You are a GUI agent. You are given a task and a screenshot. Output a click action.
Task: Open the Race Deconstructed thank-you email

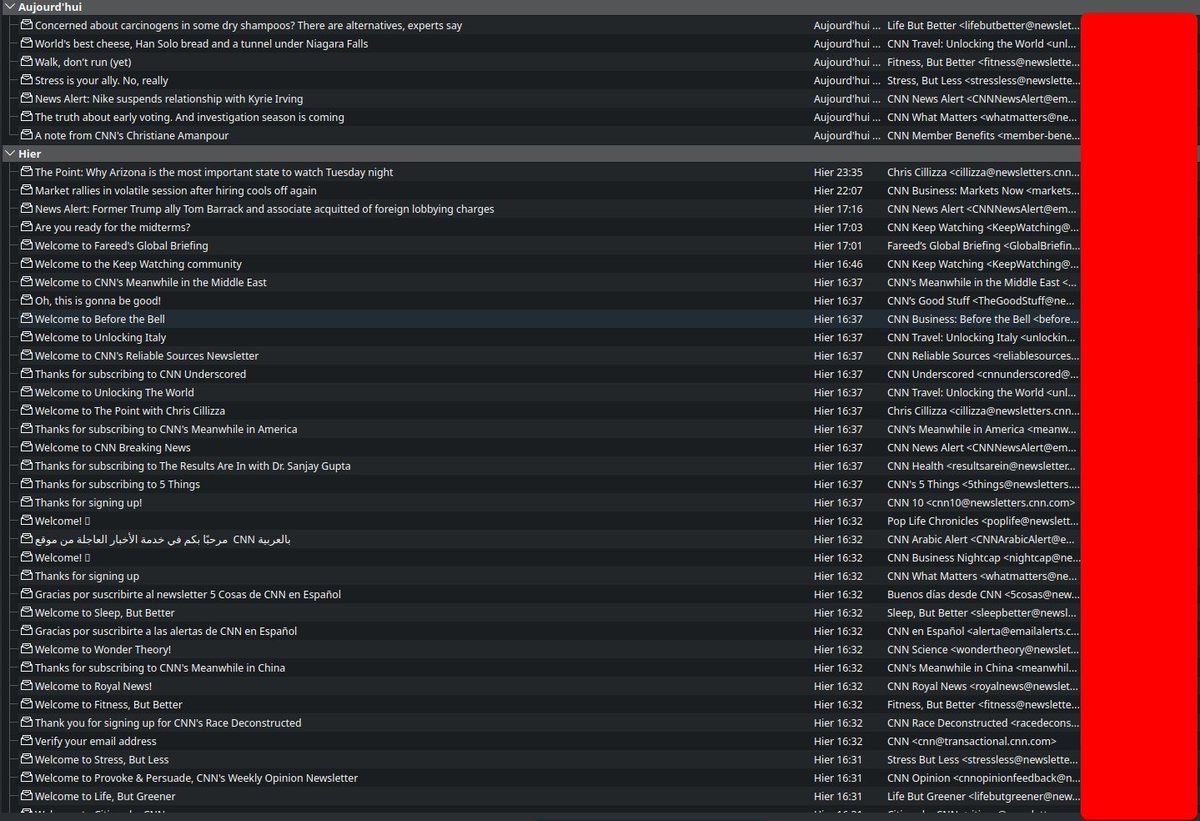click(168, 723)
